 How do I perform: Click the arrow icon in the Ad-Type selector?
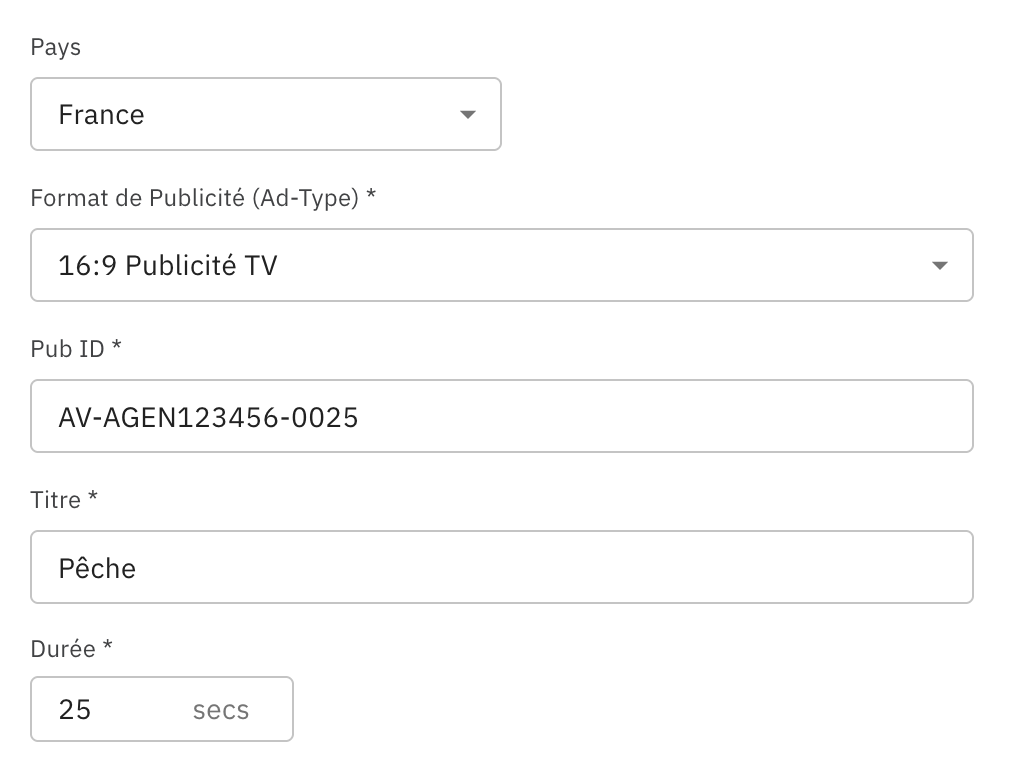tap(939, 266)
